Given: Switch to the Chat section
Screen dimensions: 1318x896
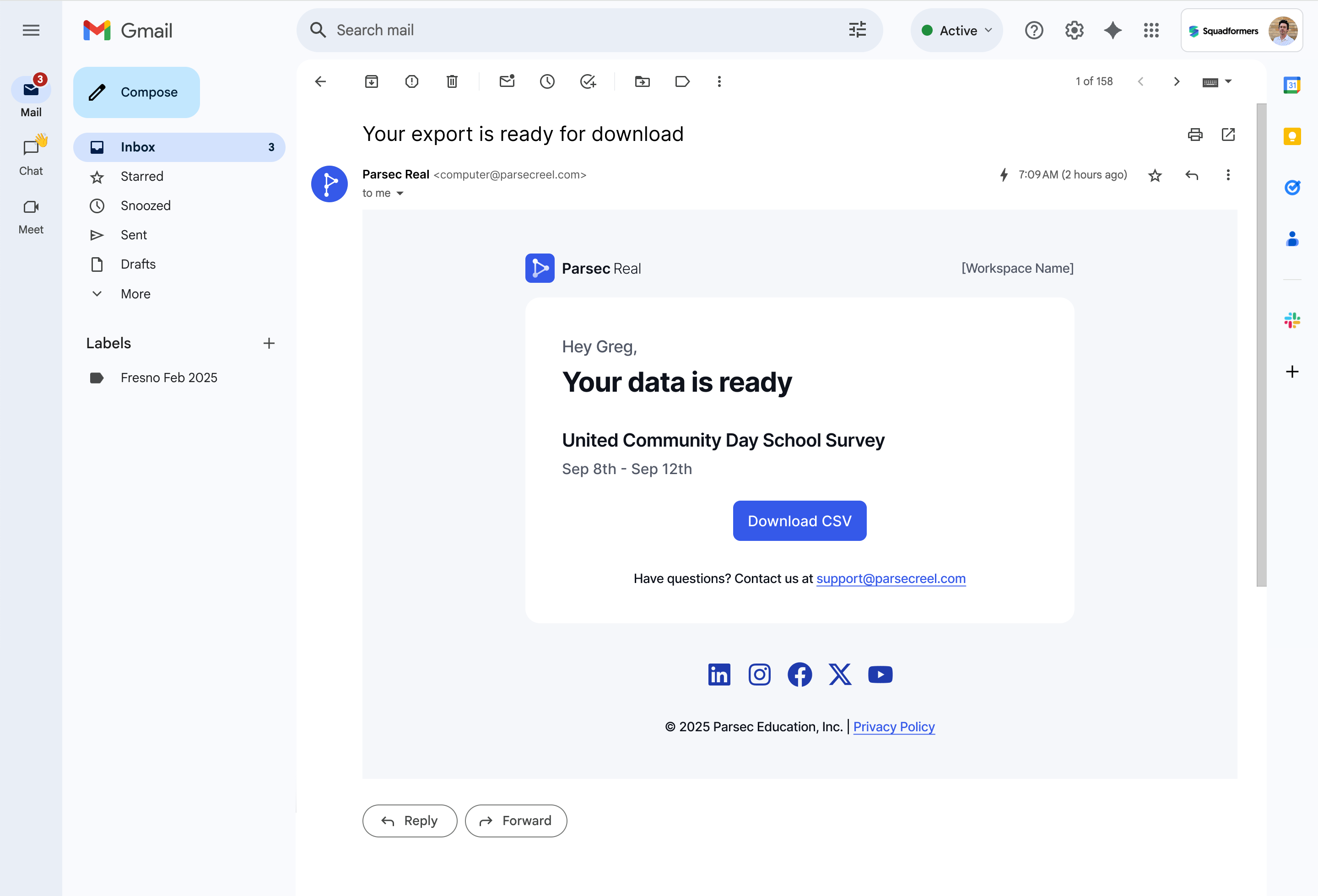Looking at the screenshot, I should (31, 156).
